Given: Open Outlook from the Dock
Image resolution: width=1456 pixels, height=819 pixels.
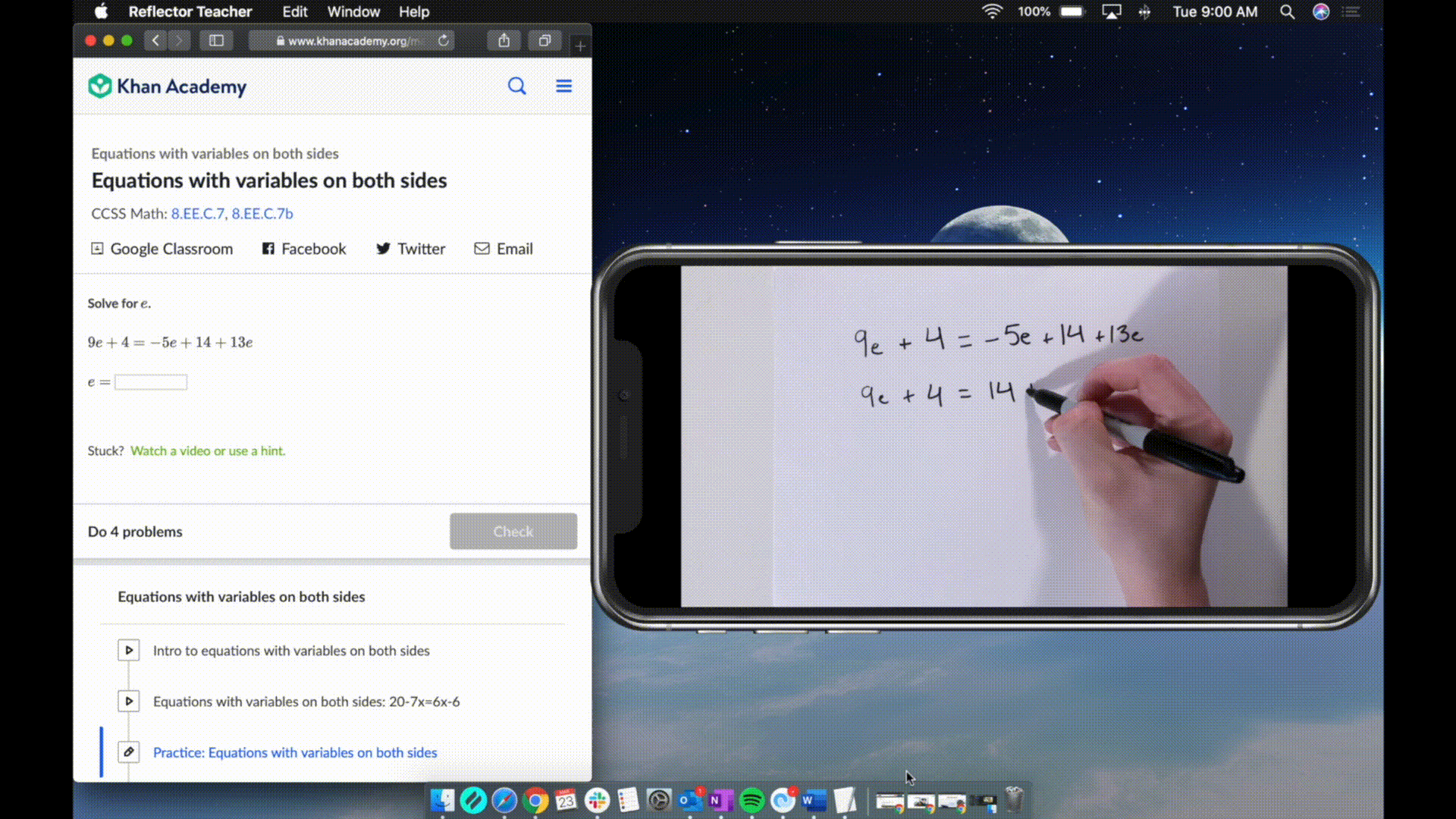Looking at the screenshot, I should pyautogui.click(x=690, y=800).
